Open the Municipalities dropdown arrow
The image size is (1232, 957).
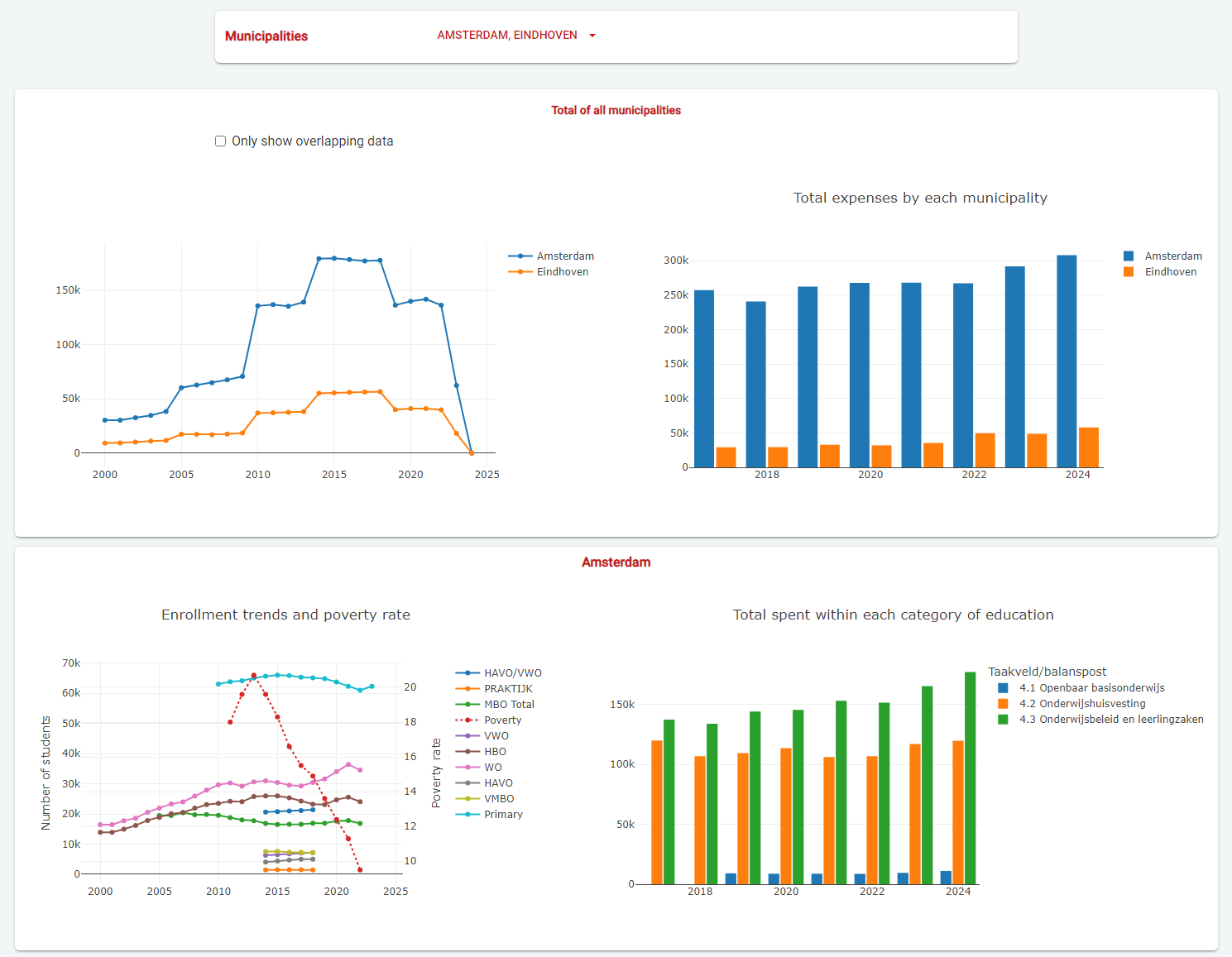[592, 36]
